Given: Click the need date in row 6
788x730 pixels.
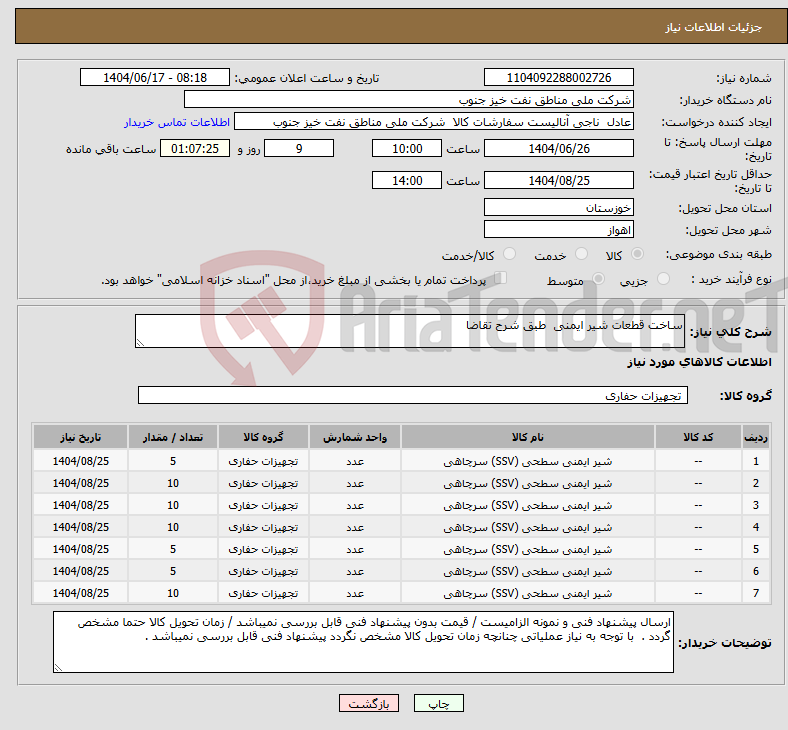Looking at the screenshot, I should [80, 572].
